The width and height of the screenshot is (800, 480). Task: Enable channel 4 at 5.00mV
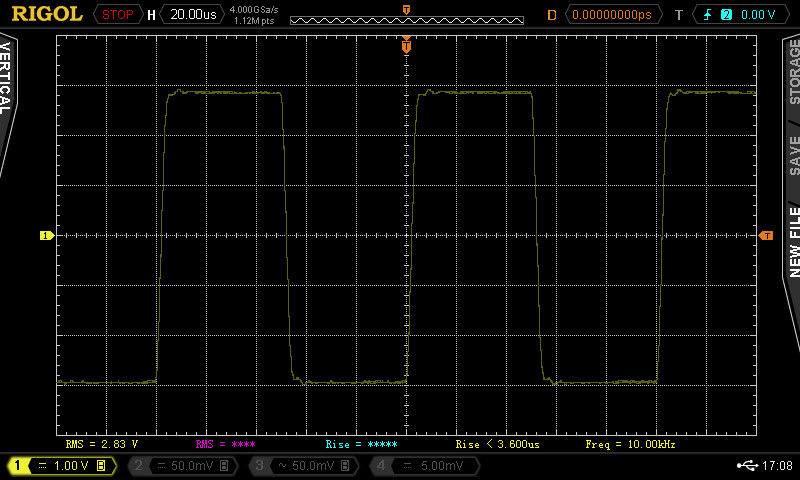click(x=424, y=466)
